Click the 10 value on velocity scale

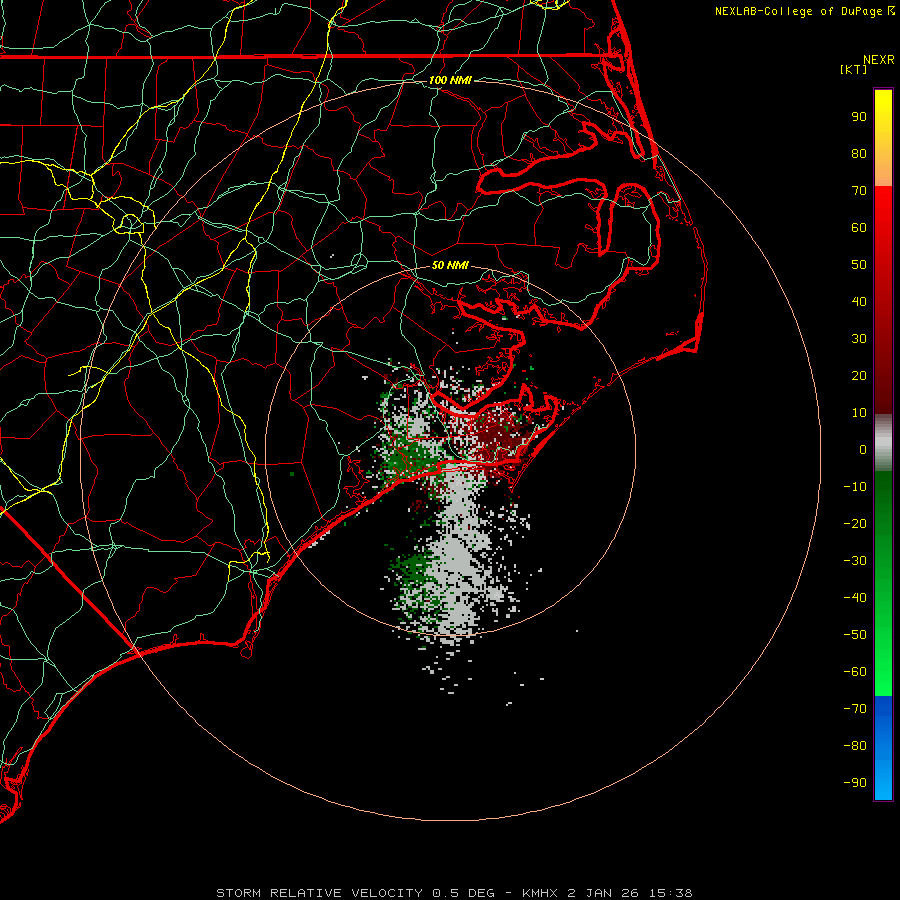859,413
